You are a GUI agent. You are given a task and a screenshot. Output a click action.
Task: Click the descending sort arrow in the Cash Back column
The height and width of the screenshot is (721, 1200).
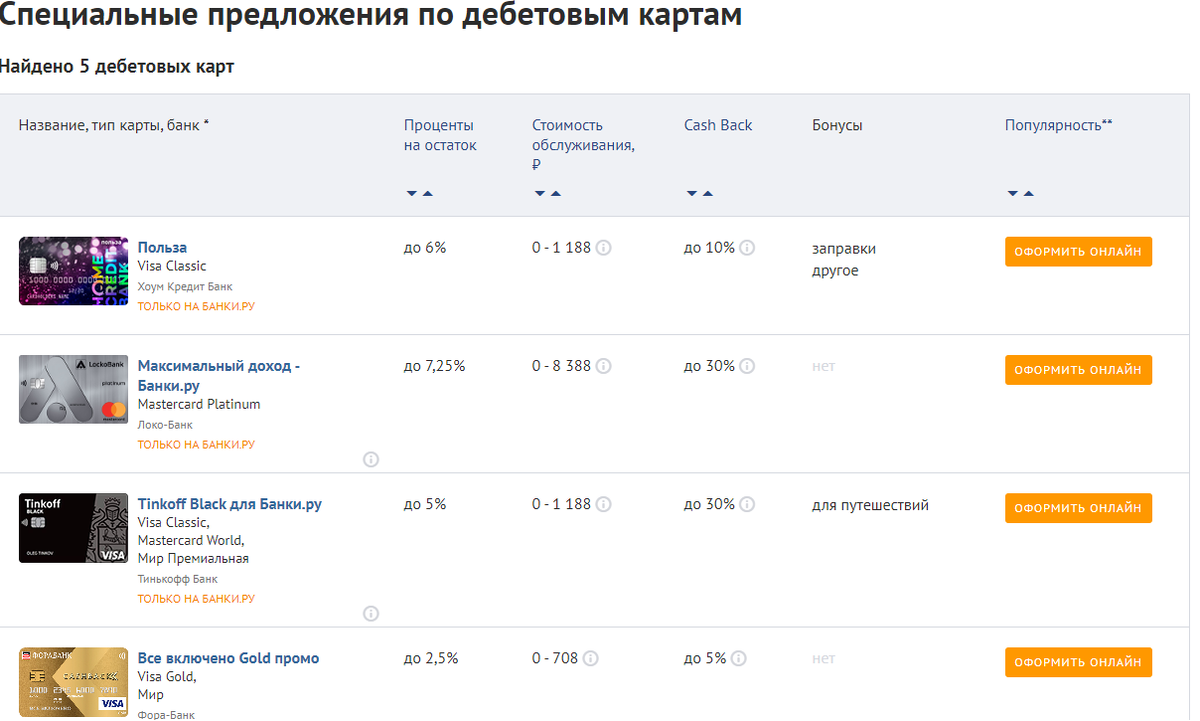tap(690, 194)
